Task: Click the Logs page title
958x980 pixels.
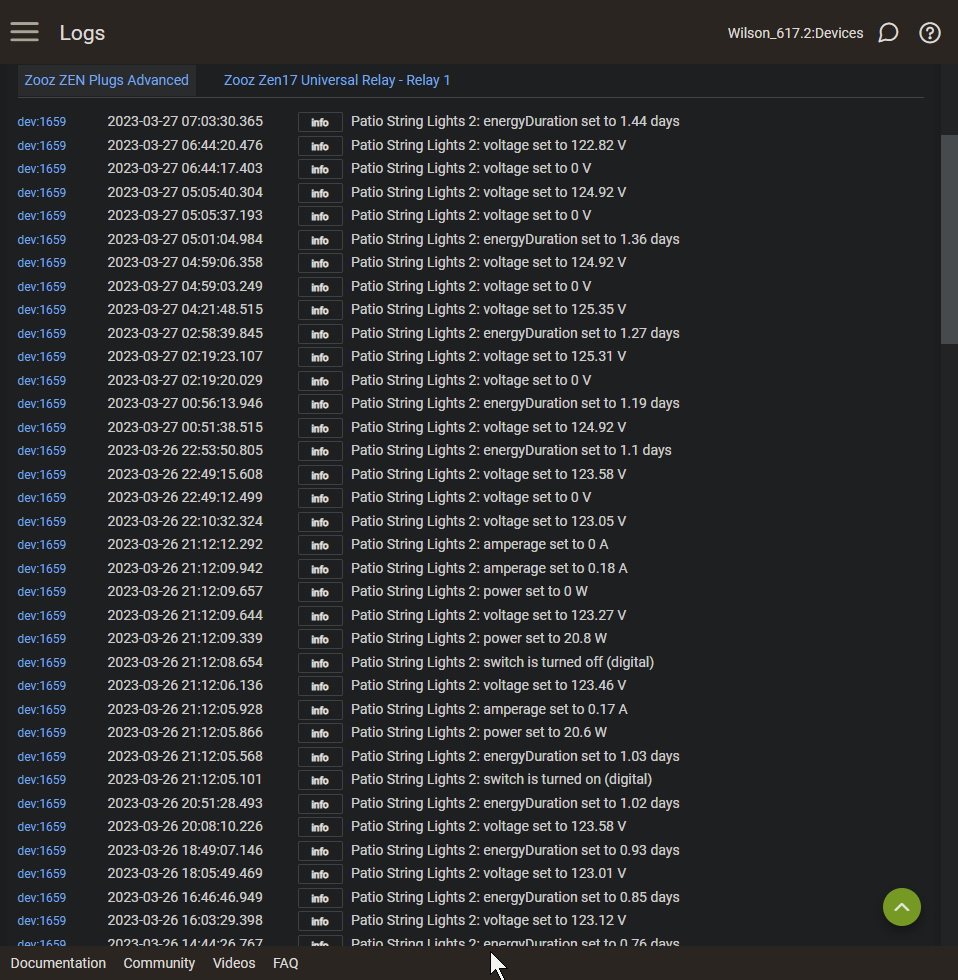Action: pyautogui.click(x=82, y=33)
